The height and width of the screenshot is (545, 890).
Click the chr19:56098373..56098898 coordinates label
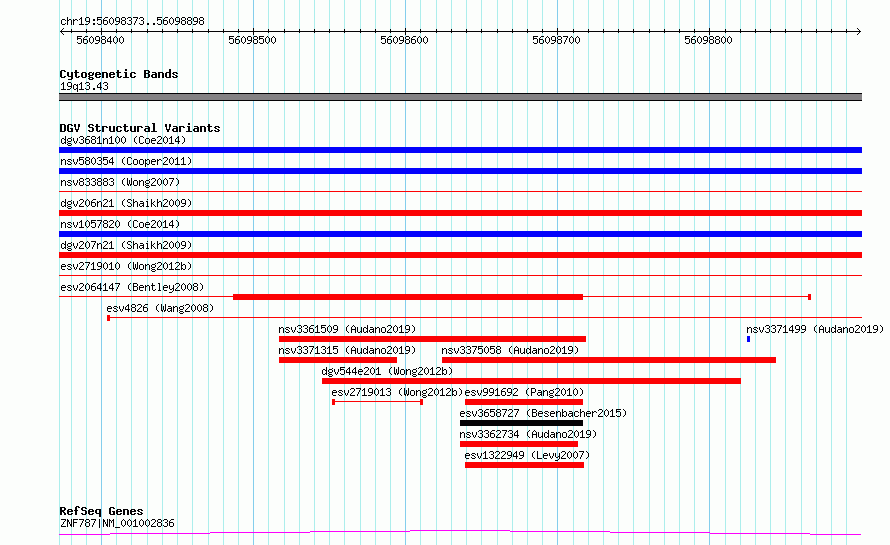pyautogui.click(x=132, y=22)
